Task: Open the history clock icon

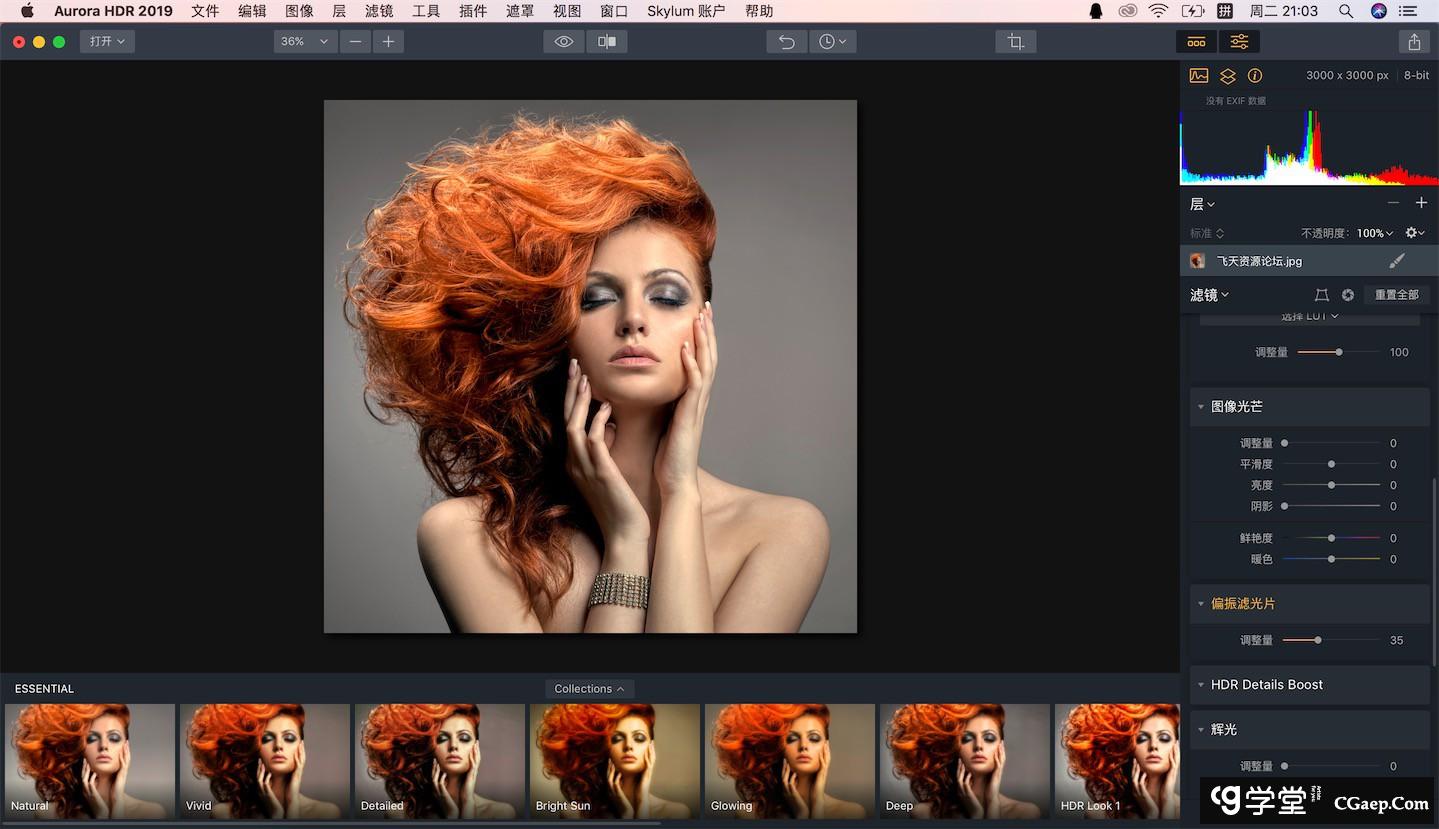Action: 831,42
